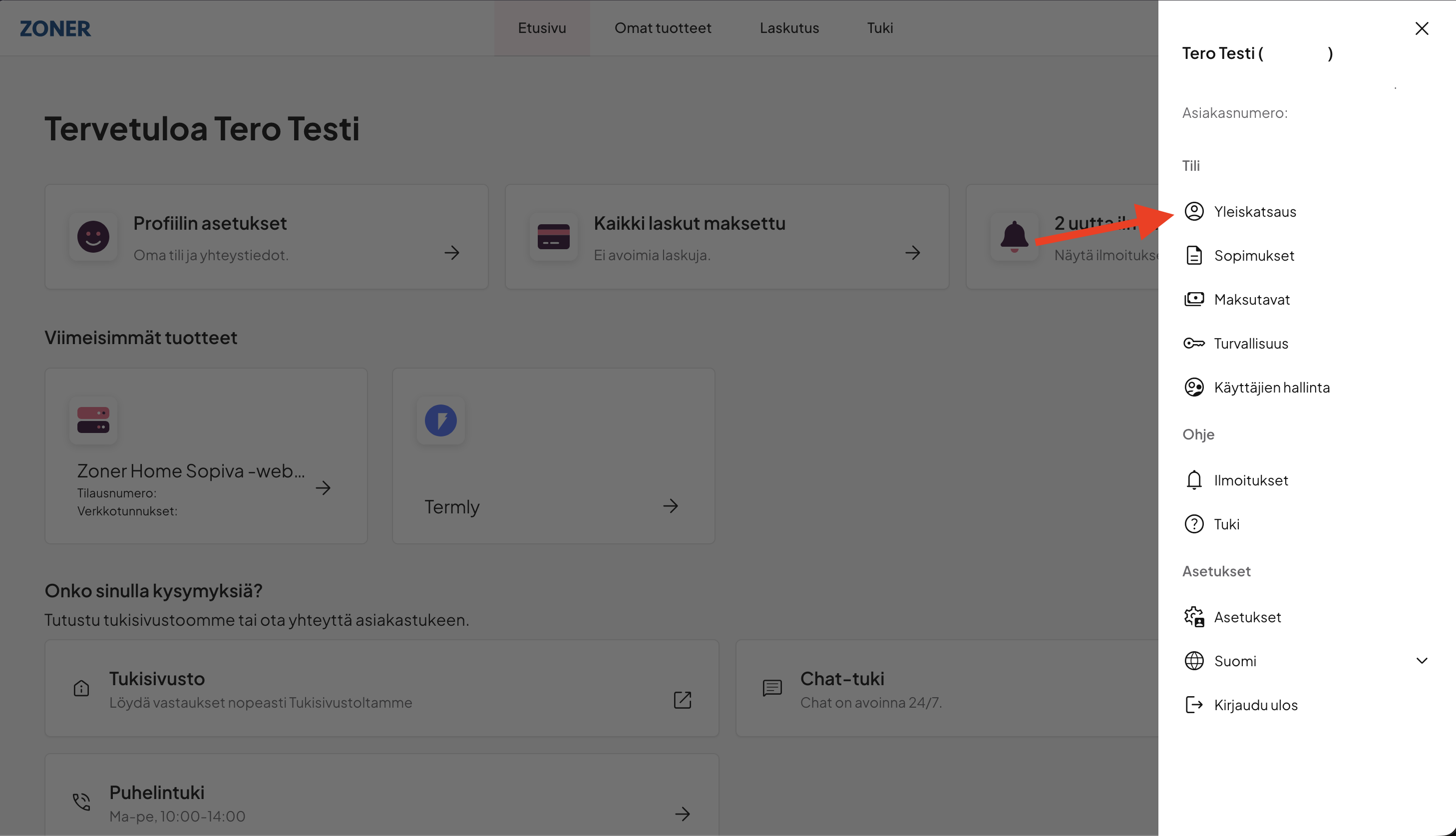Expand language chevron next to Suomi
This screenshot has width=1456, height=836.
coord(1422,661)
